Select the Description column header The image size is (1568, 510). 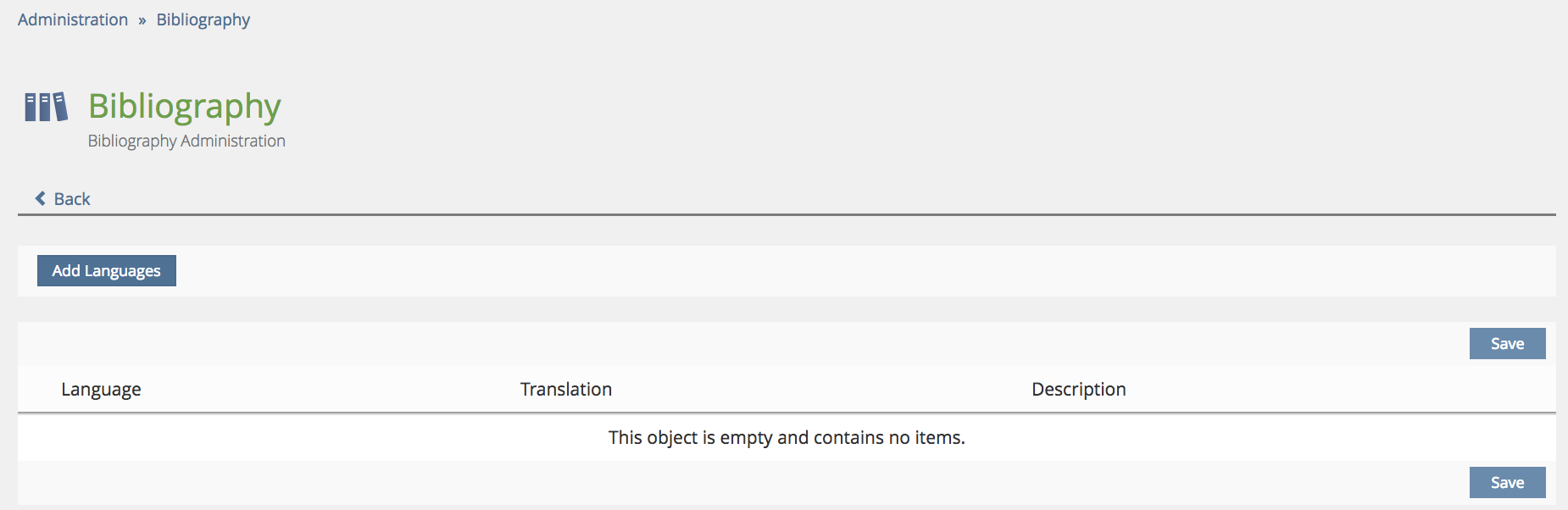tap(1078, 390)
